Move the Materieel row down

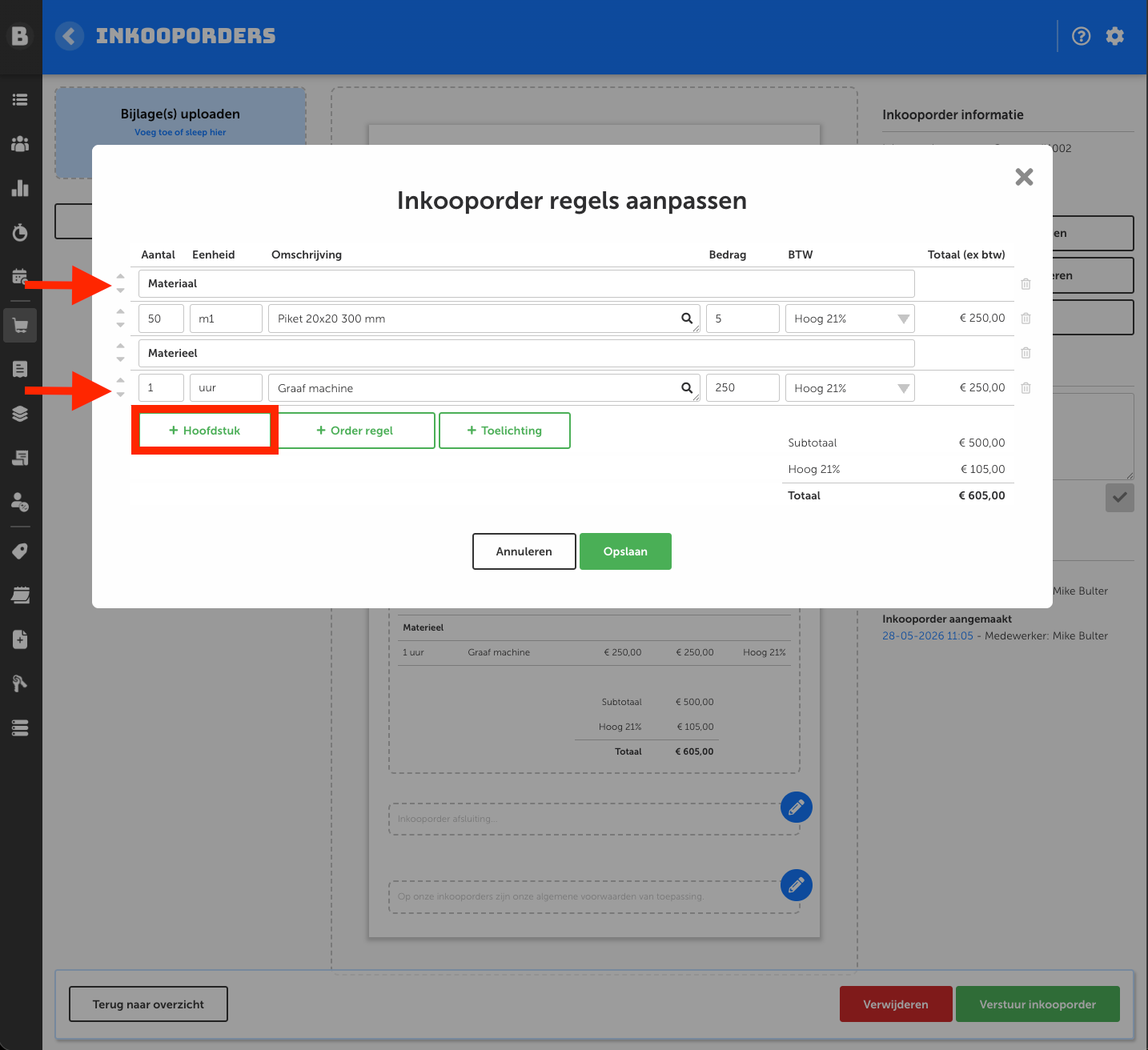click(120, 359)
